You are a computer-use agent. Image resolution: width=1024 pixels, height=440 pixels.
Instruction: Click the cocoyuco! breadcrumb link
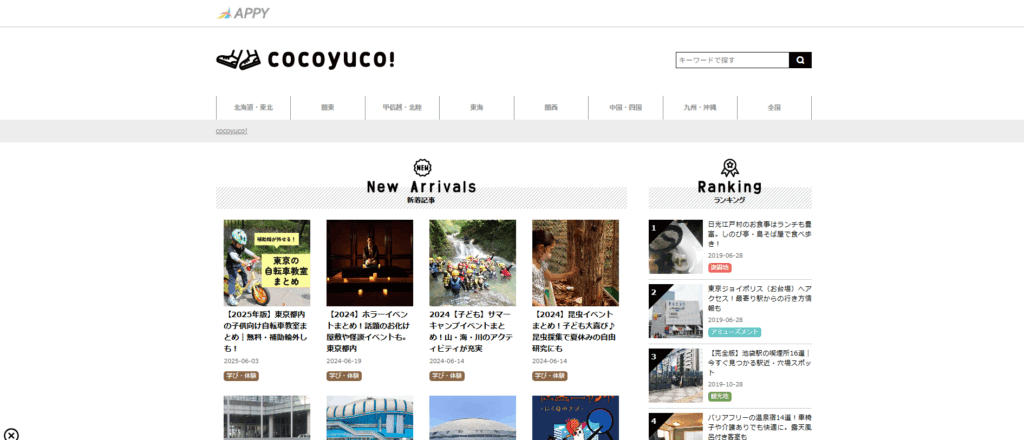[x=231, y=131]
